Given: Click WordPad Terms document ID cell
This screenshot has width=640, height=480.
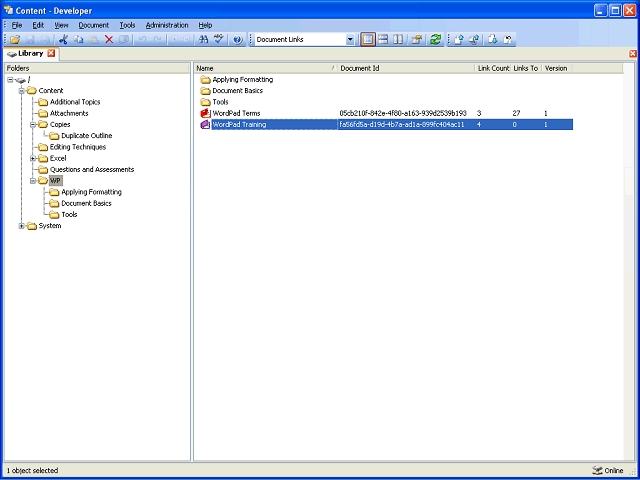Looking at the screenshot, I should tap(403, 113).
